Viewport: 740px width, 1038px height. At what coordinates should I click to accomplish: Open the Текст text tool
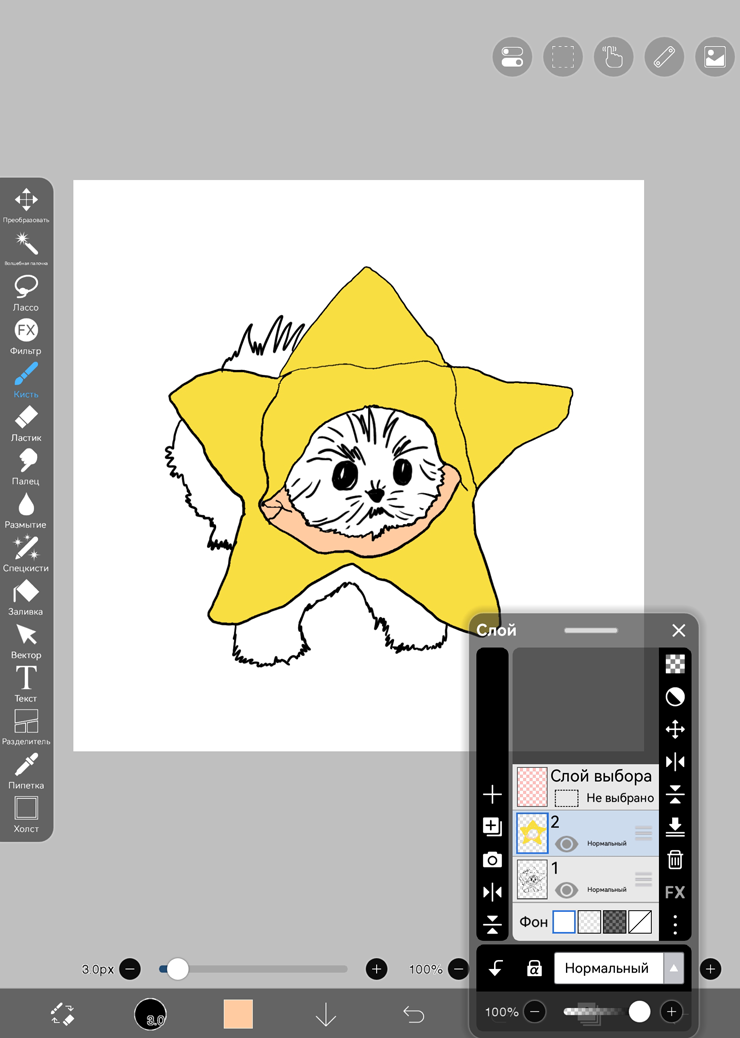tap(26, 681)
